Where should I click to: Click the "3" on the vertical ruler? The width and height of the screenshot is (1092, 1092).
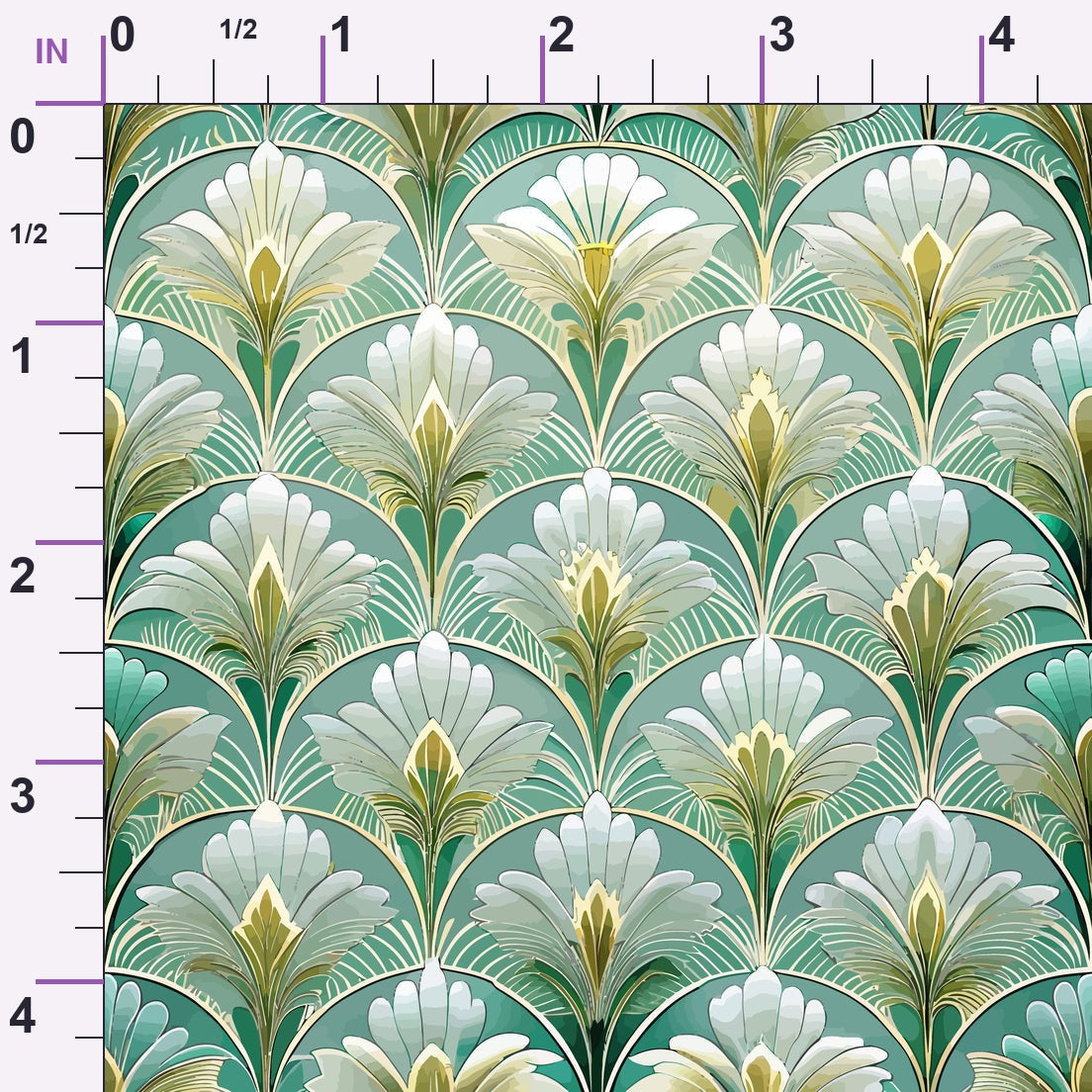pos(23,796)
